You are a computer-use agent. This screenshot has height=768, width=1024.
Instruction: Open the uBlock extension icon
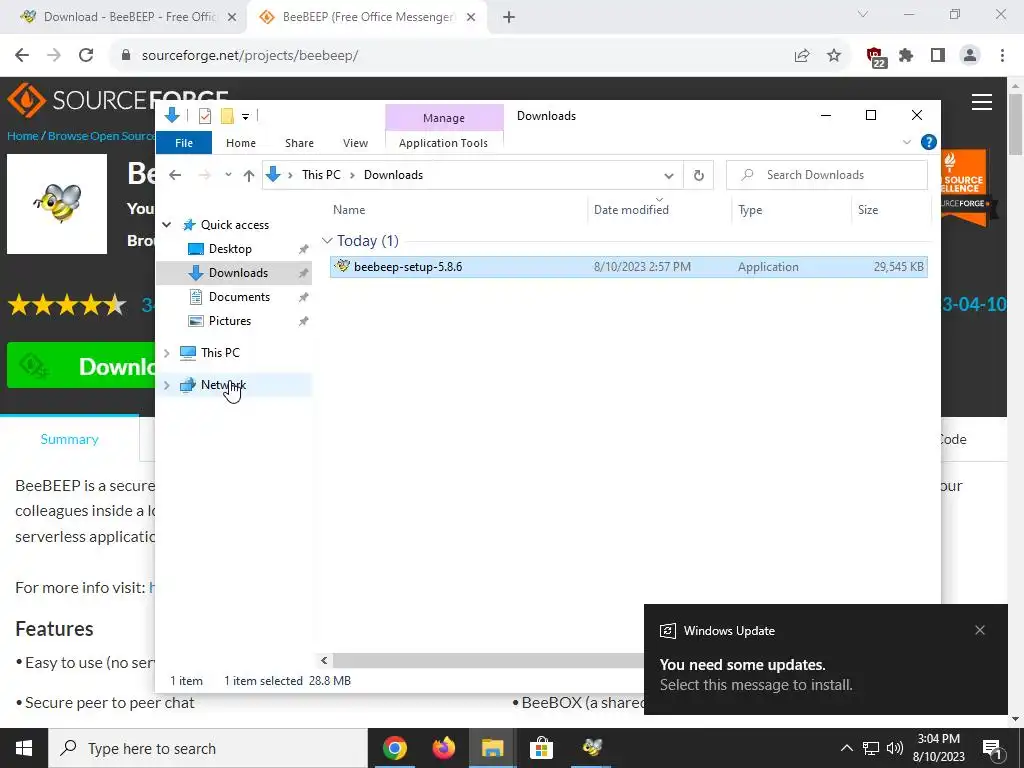pyautogui.click(x=875, y=57)
